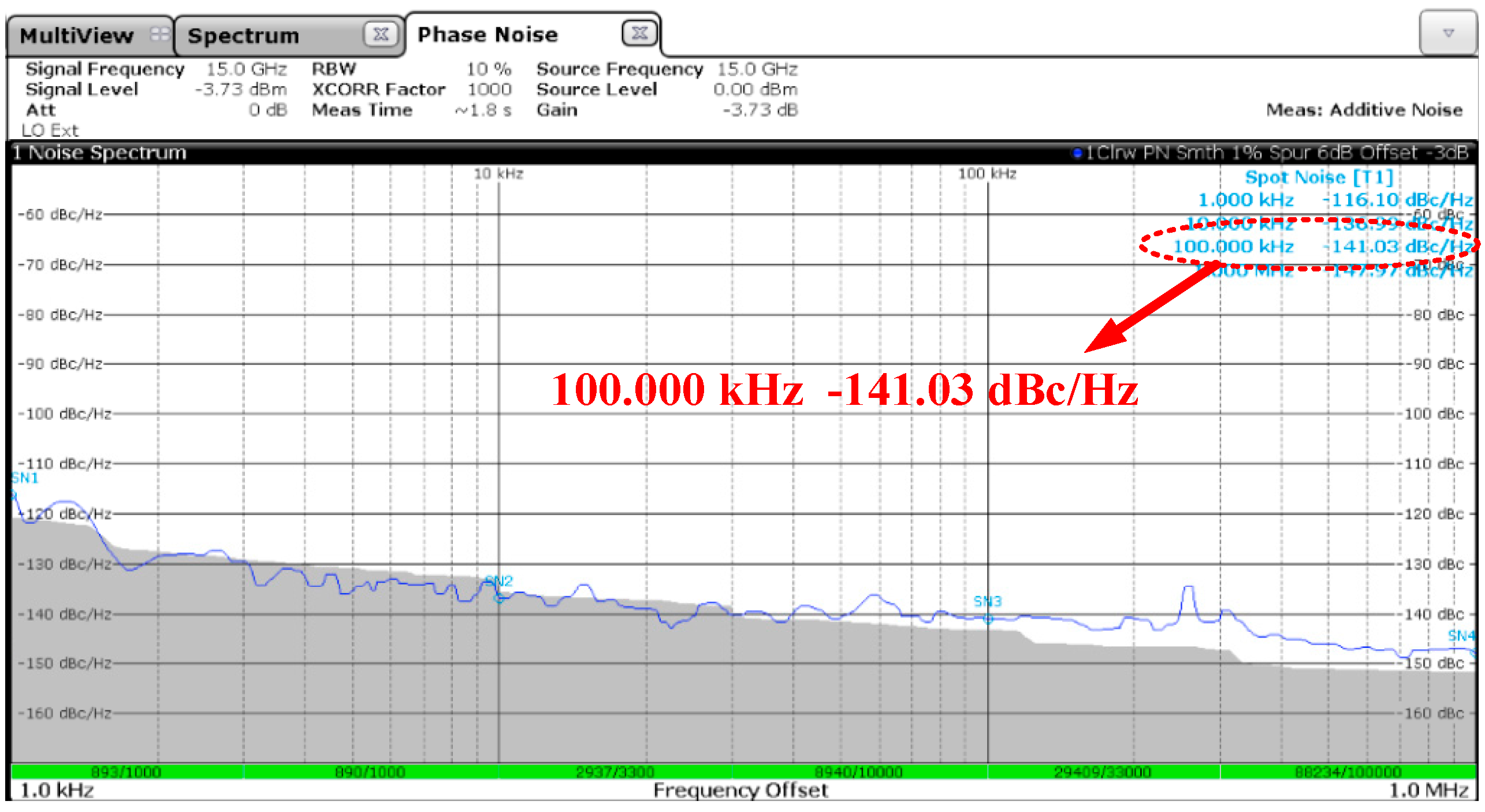Click the 1.0 kHz start offset label
Image resolution: width=1485 pixels, height=812 pixels.
click(57, 790)
